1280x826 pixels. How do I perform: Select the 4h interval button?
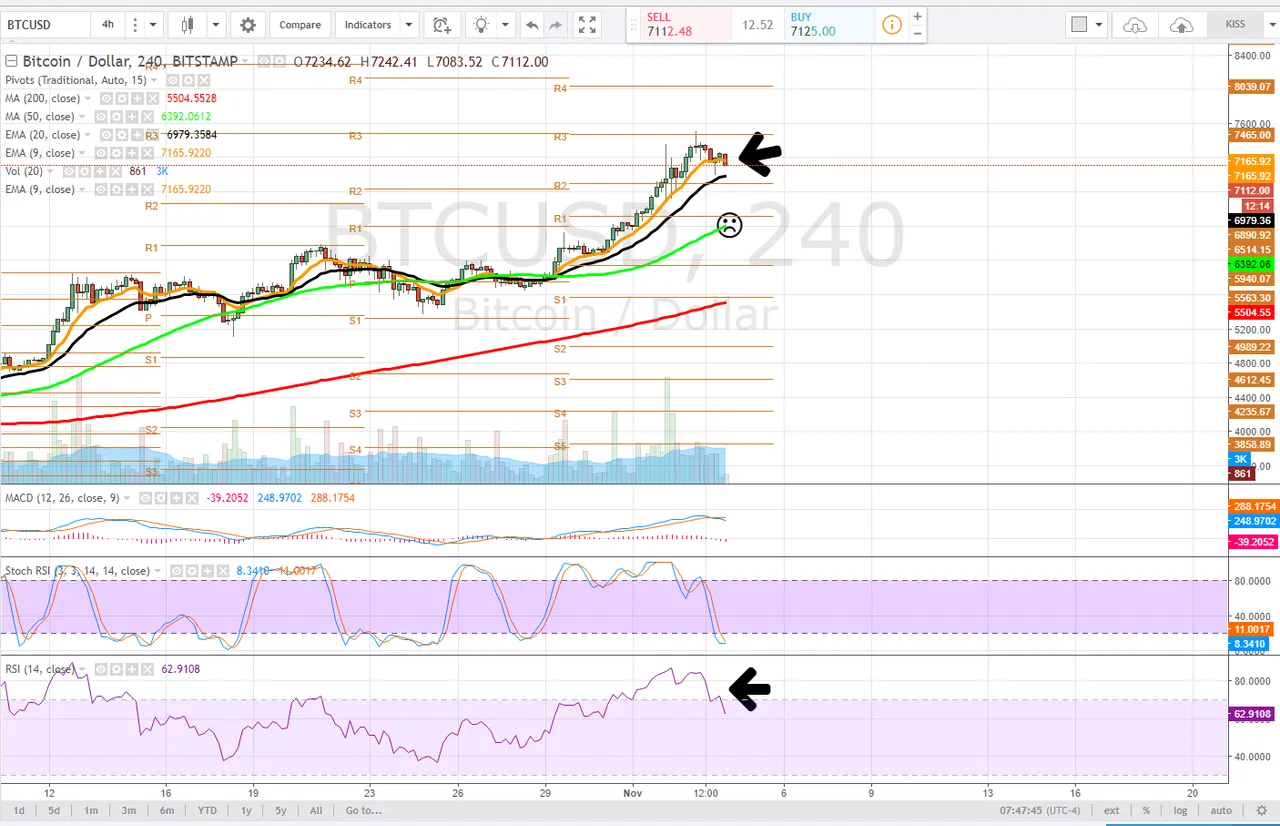click(107, 25)
